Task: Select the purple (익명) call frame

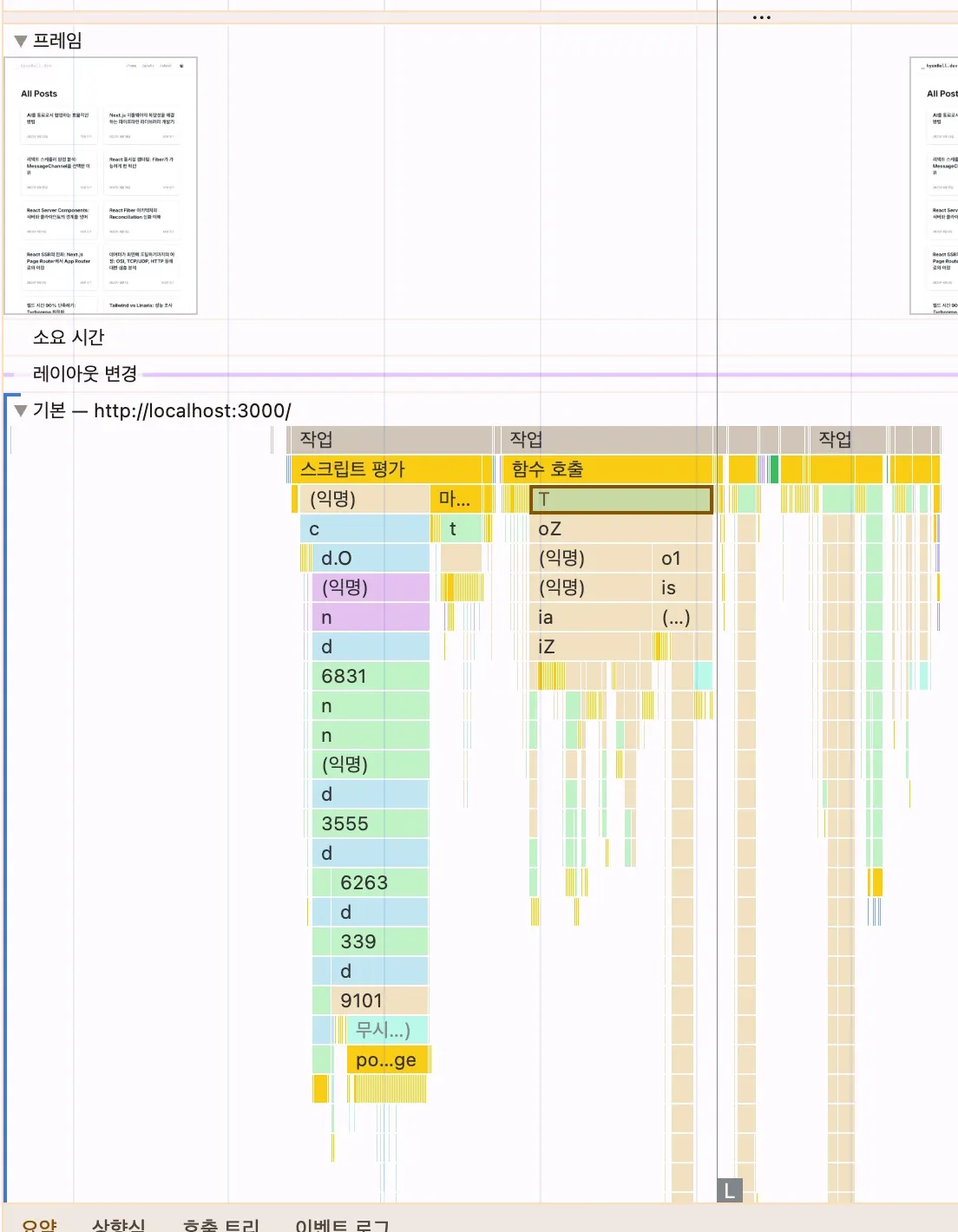Action: pos(371,587)
